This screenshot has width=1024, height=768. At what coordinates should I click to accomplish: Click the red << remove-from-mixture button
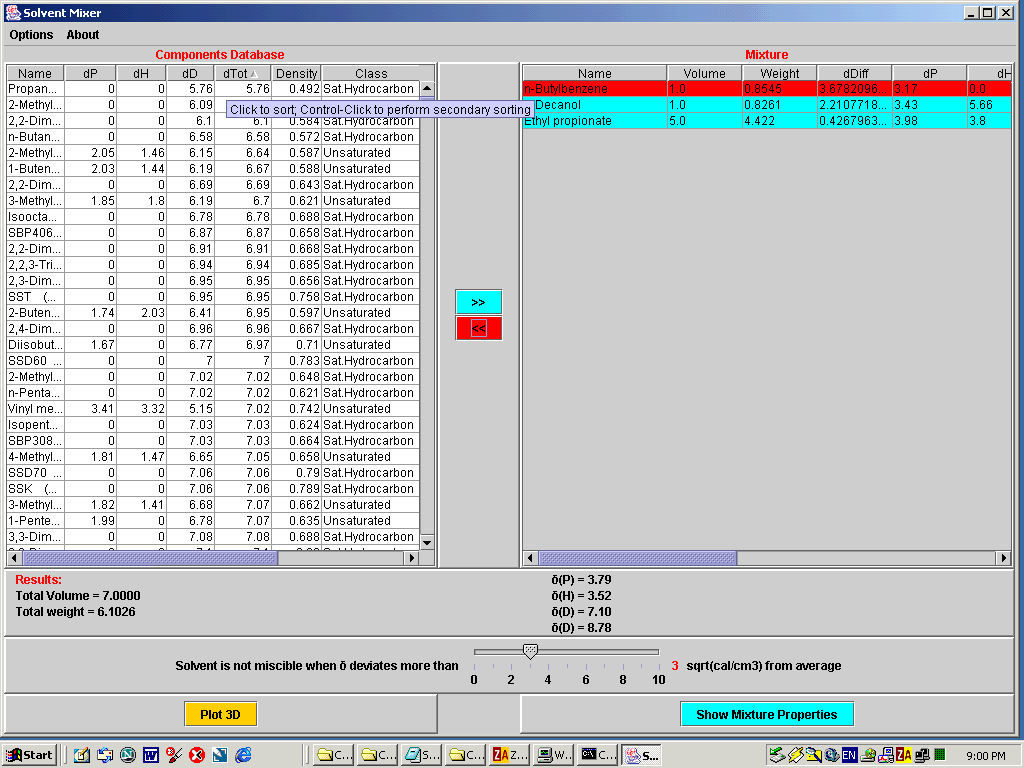478,328
